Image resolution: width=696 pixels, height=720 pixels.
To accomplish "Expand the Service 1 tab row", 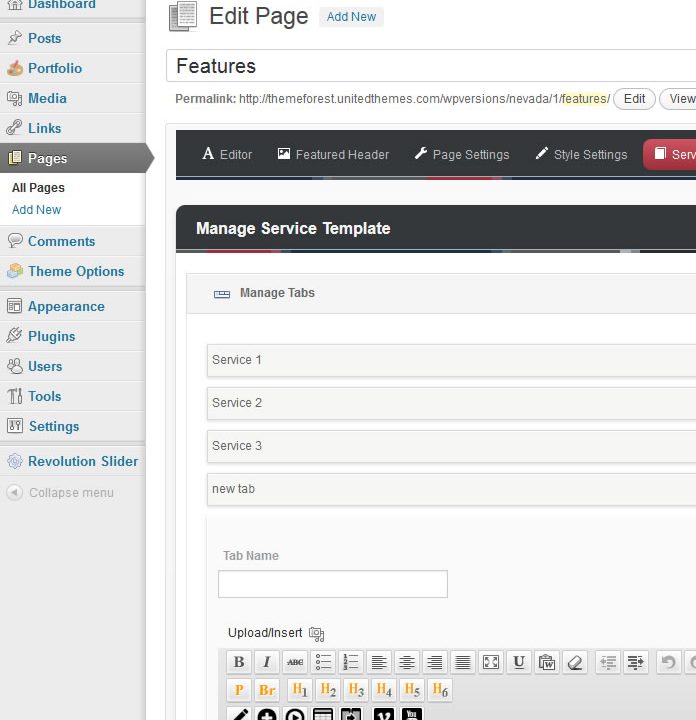I will coord(450,360).
